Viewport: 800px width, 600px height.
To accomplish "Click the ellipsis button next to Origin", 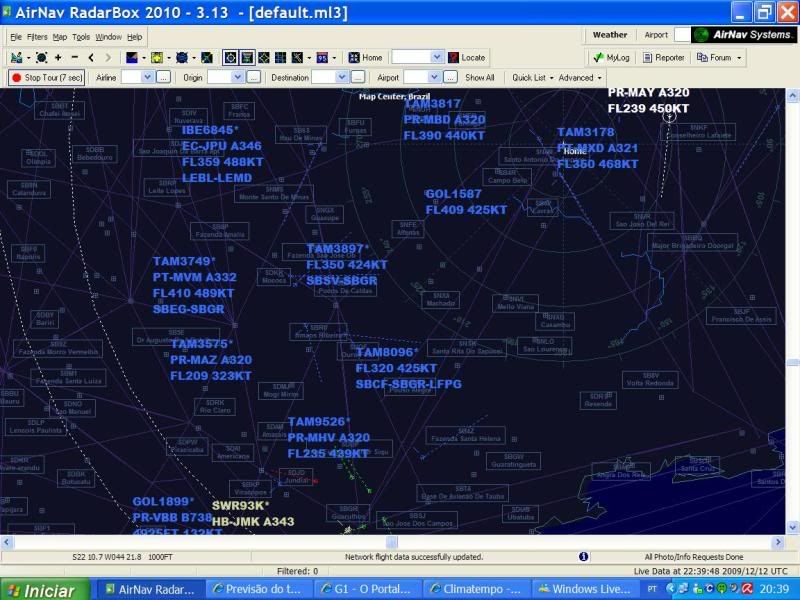I will click(254, 78).
